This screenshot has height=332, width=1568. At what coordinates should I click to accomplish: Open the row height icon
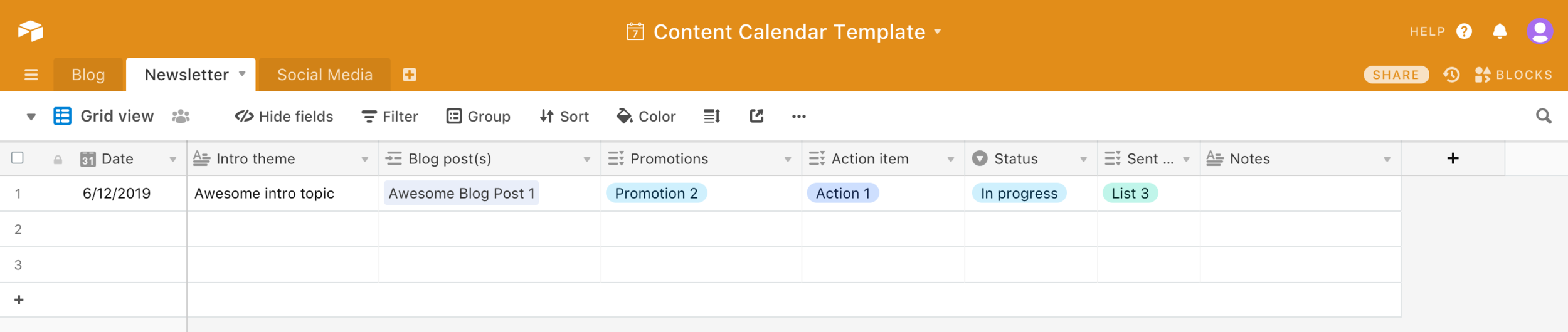point(712,116)
